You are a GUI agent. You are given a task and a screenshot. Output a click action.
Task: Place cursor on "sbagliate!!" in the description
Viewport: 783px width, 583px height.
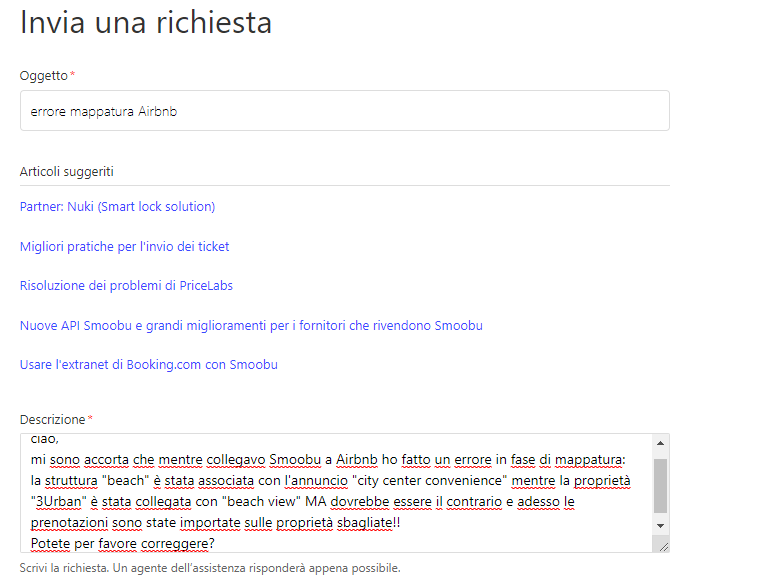pyautogui.click(x=369, y=523)
